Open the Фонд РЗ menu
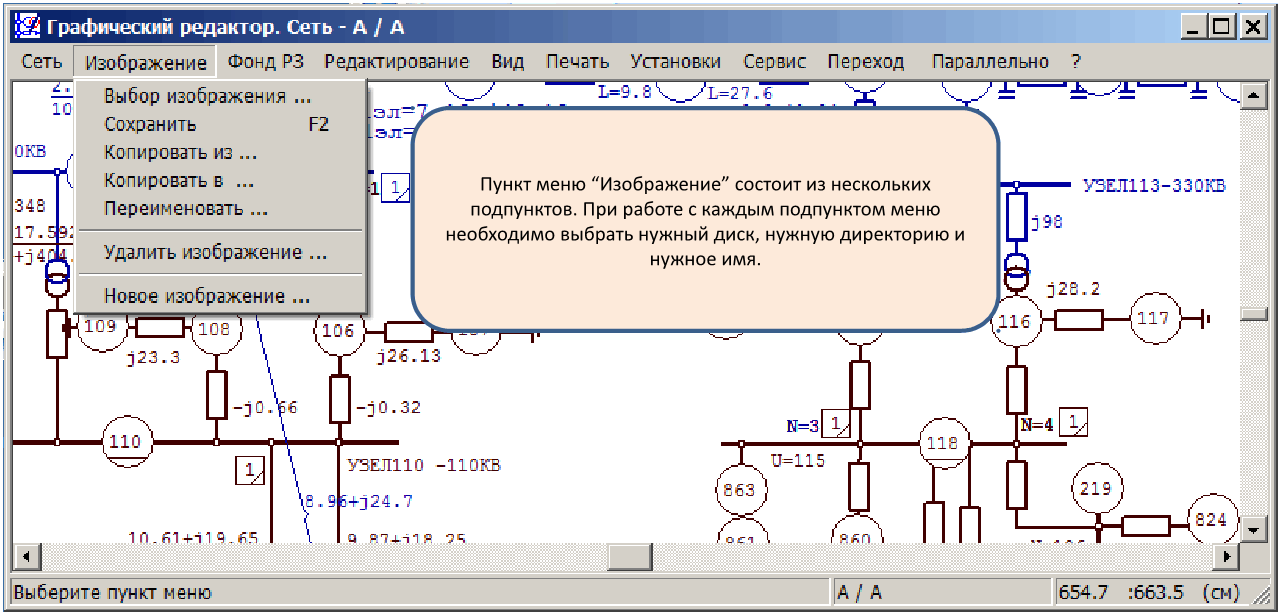The height and width of the screenshot is (613, 1284). pyautogui.click(x=265, y=62)
